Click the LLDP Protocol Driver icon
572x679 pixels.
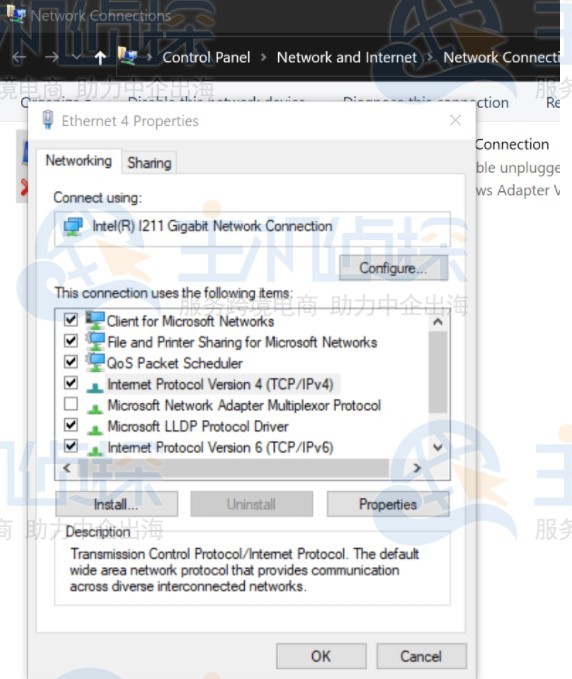coord(94,429)
